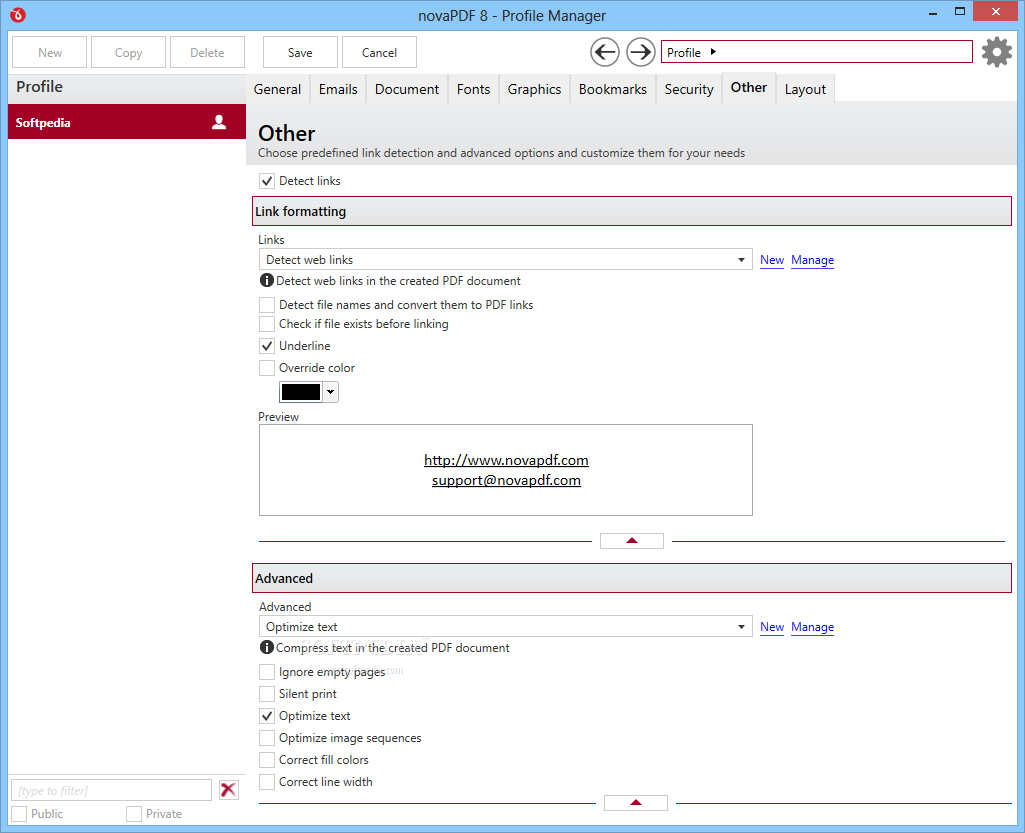1025x833 pixels.
Task: Select the Softpedia profile in the list
Action: point(127,122)
